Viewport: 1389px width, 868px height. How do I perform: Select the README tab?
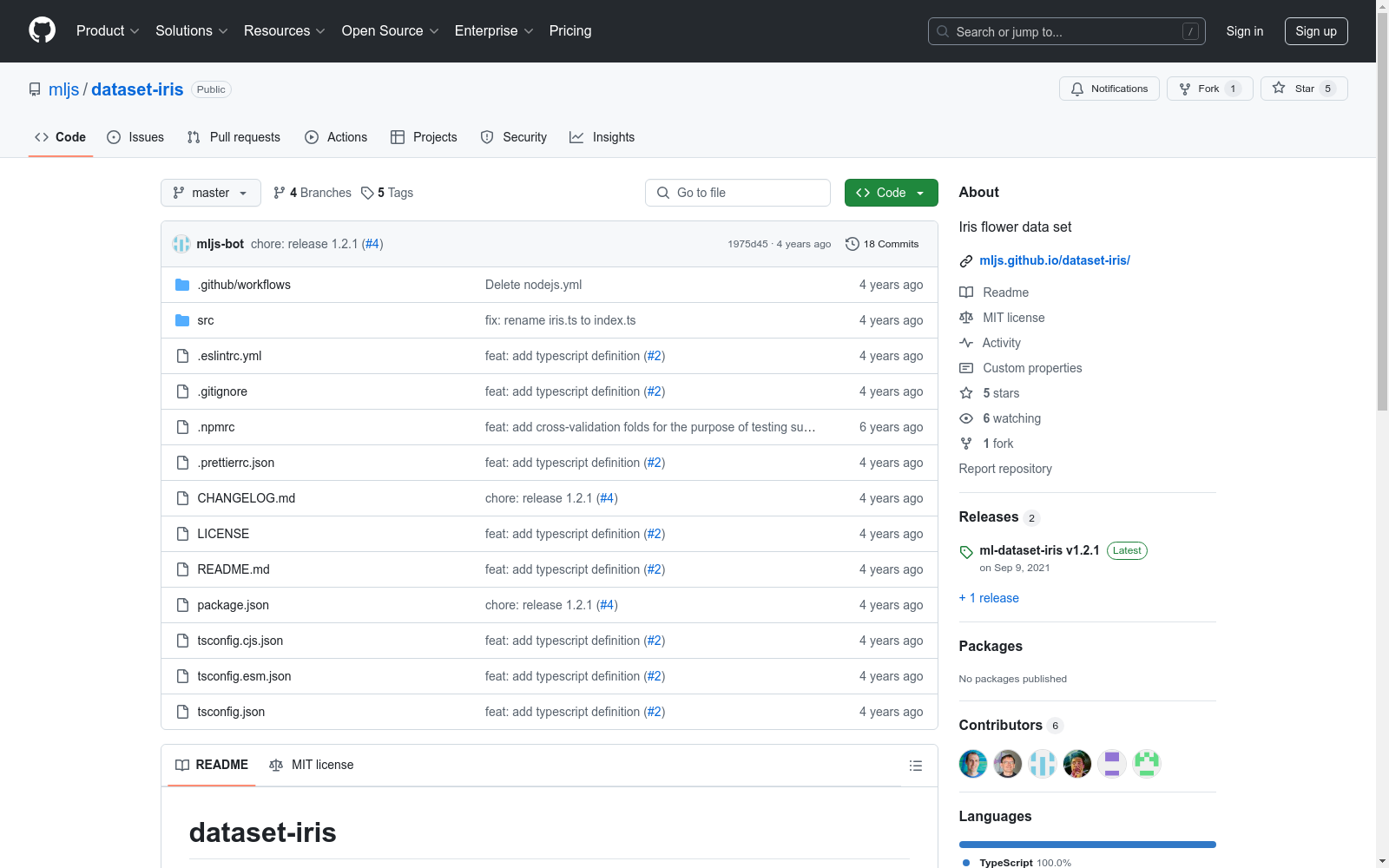[212, 765]
